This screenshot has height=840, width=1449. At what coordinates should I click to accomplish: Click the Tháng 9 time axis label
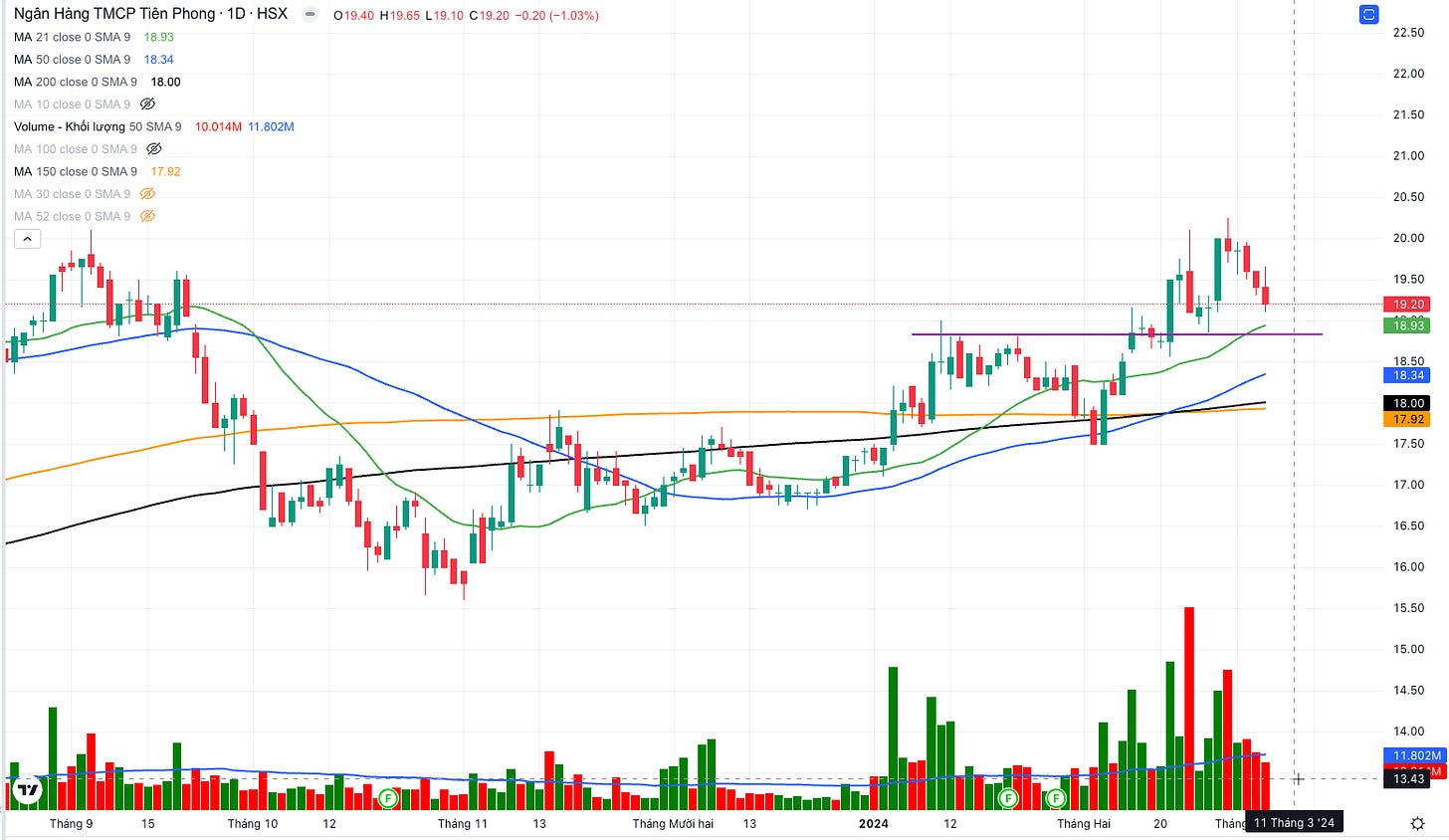[x=72, y=823]
